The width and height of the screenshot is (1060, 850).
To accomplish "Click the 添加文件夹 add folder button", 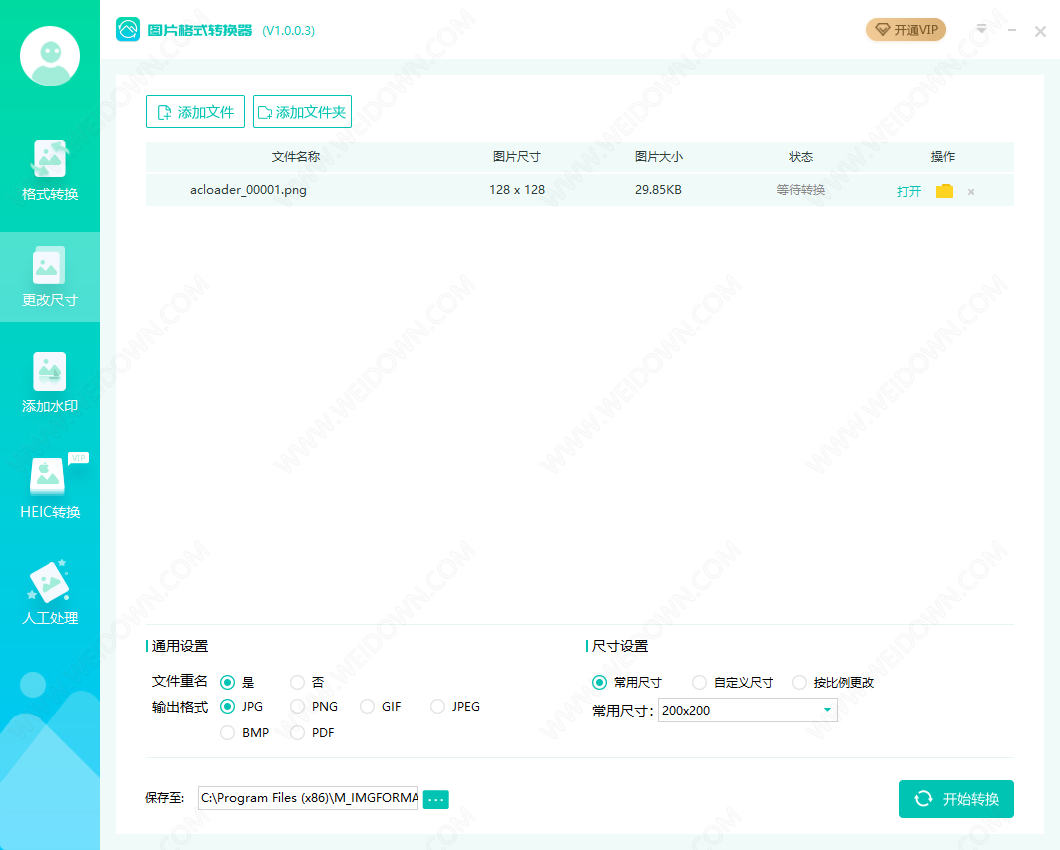I will [302, 112].
